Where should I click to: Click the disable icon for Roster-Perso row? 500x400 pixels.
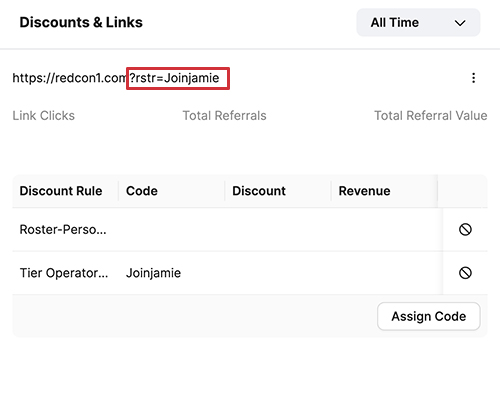tap(465, 229)
